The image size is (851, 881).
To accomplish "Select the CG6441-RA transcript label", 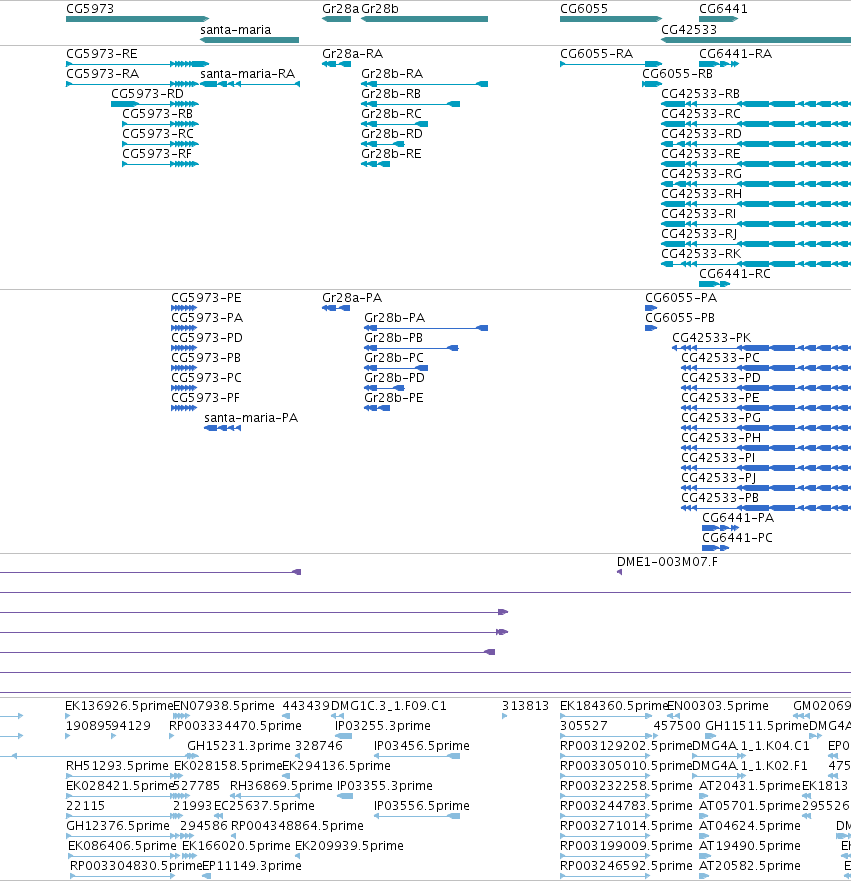I will coord(735,54).
